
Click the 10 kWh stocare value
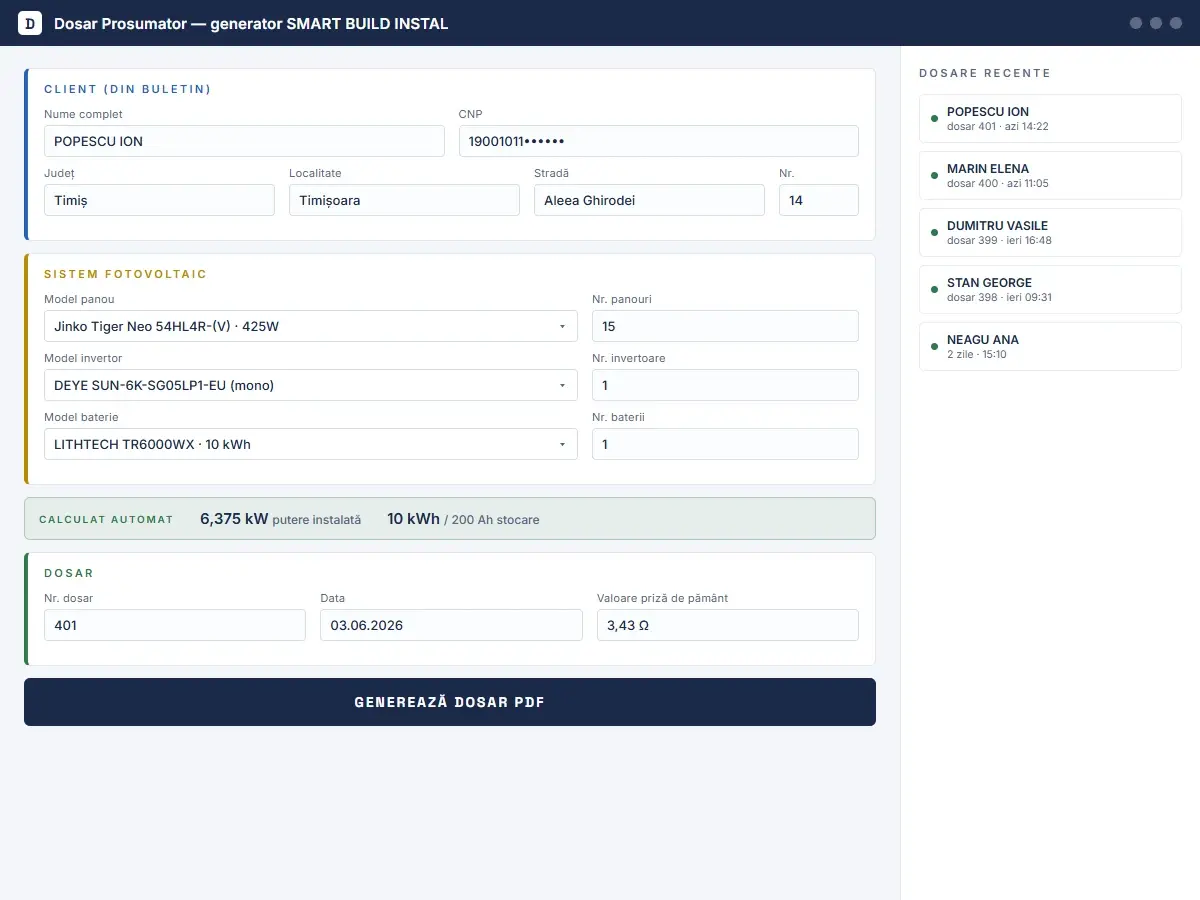click(463, 519)
